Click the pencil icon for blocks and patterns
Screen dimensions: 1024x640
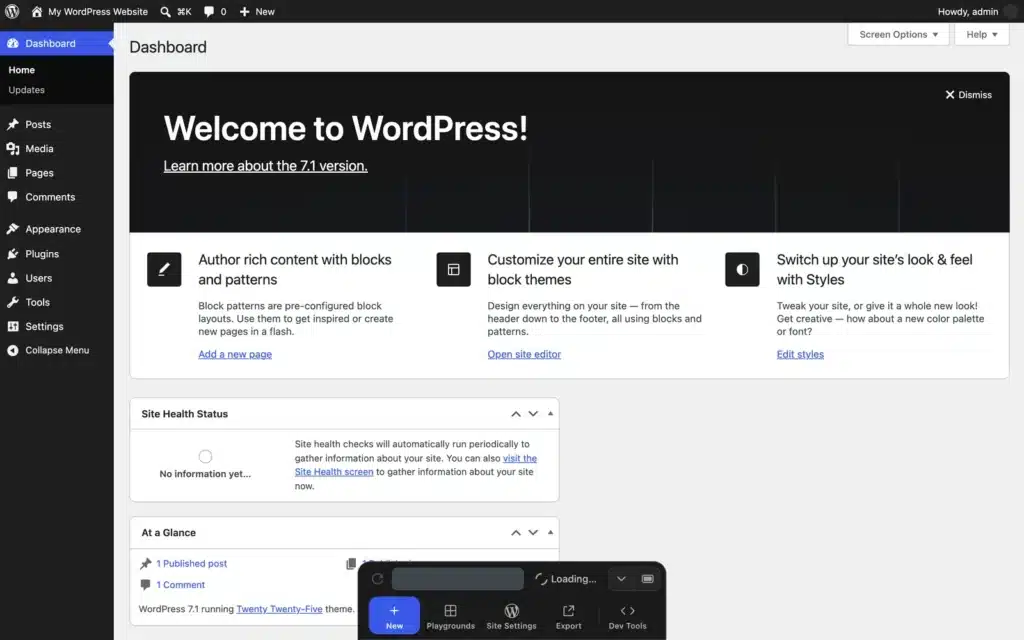point(164,269)
